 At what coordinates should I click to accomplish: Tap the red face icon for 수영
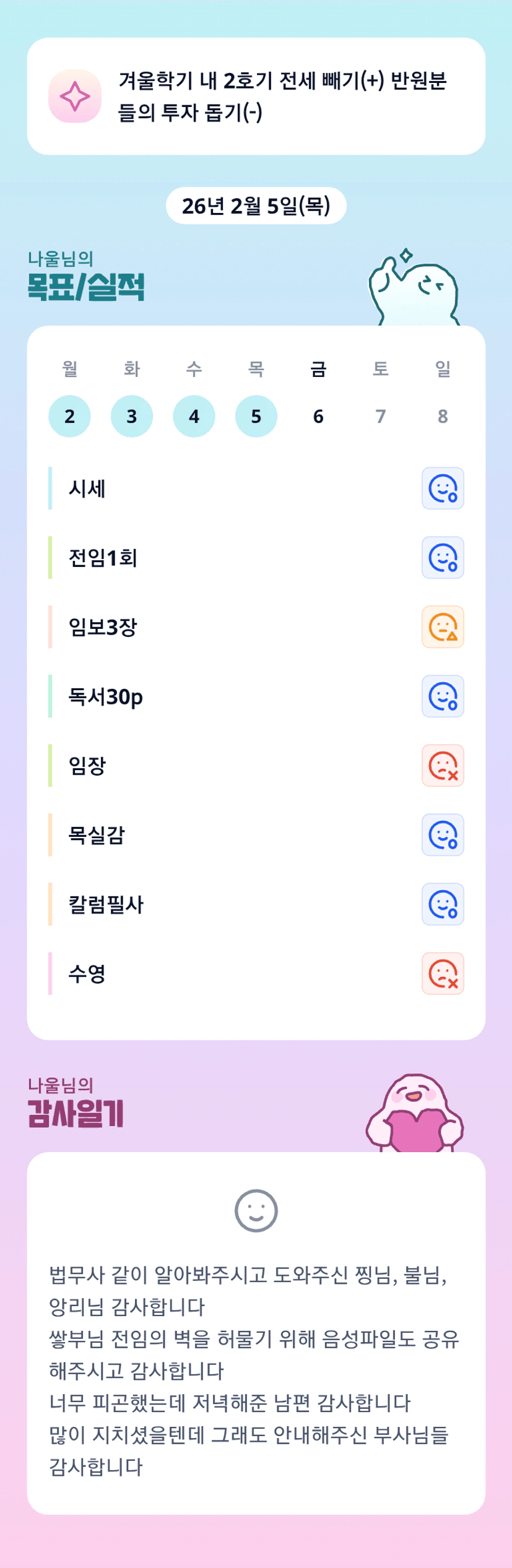coord(443,974)
